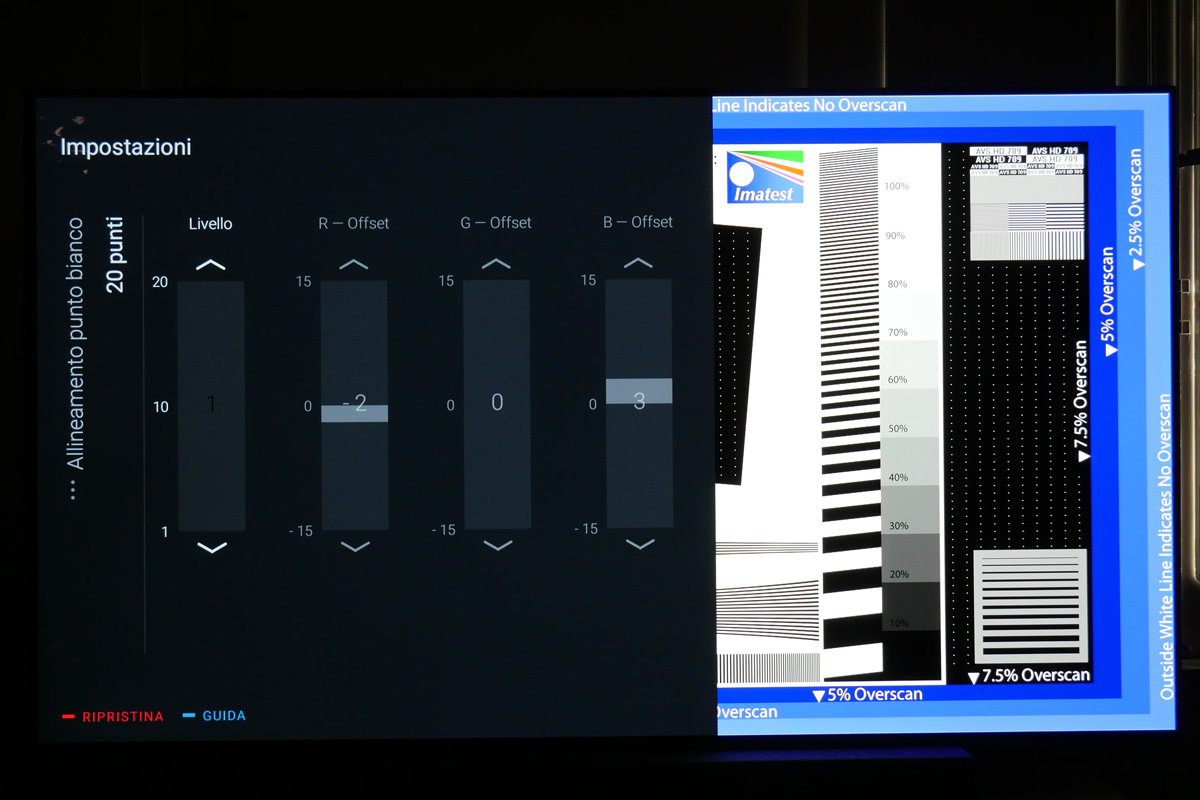Viewport: 1200px width, 800px height.
Task: Lower G — Offset using down chevron
Action: [x=497, y=545]
